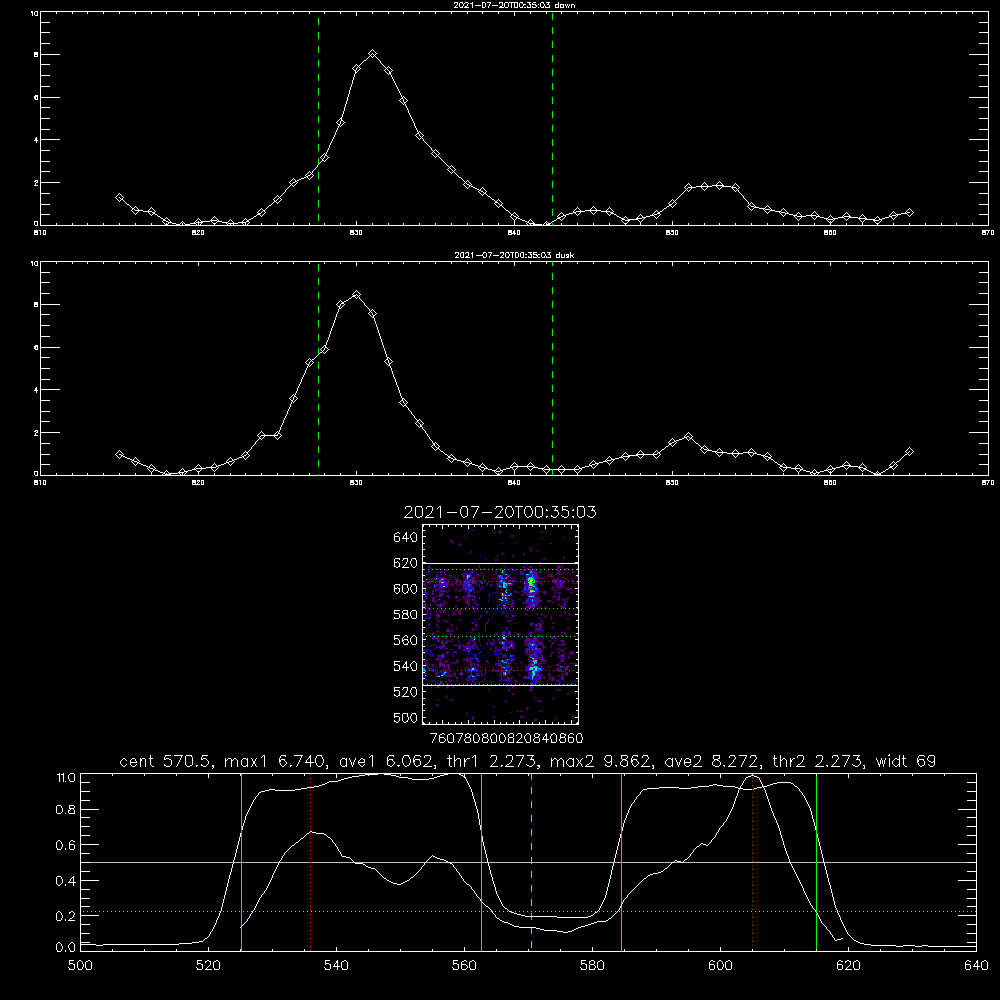Click the peak diamond marker on dawn curve

372,54
